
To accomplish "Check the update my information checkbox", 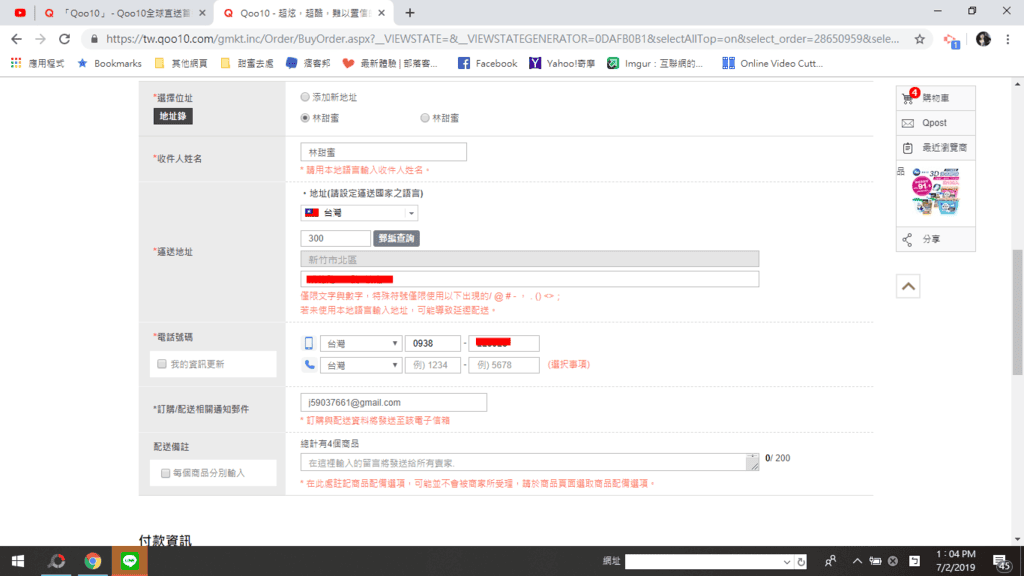I will (x=162, y=364).
